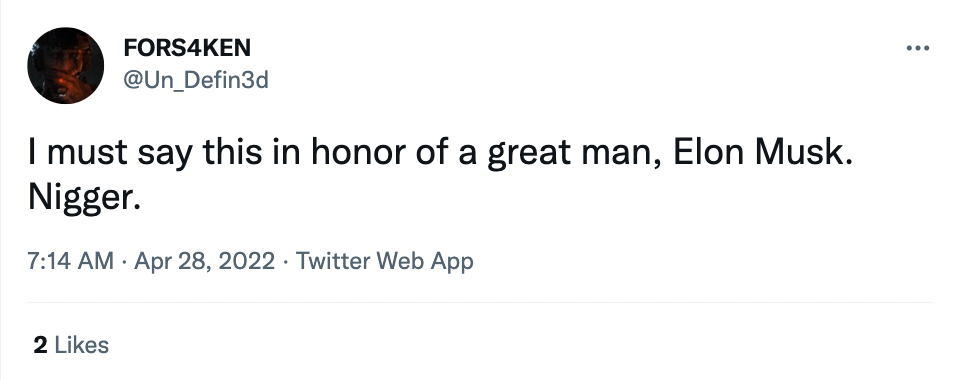Click the year 2022 in the timestamp

pos(246,261)
